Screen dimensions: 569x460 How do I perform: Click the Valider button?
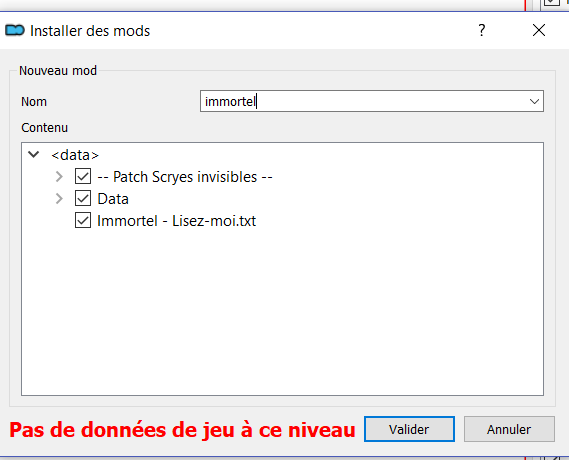409,429
